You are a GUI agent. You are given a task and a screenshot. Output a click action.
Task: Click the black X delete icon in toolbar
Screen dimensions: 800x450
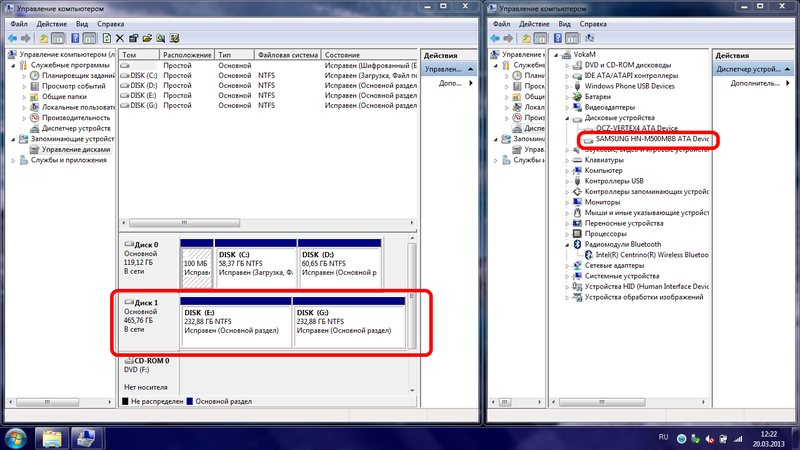click(120, 38)
